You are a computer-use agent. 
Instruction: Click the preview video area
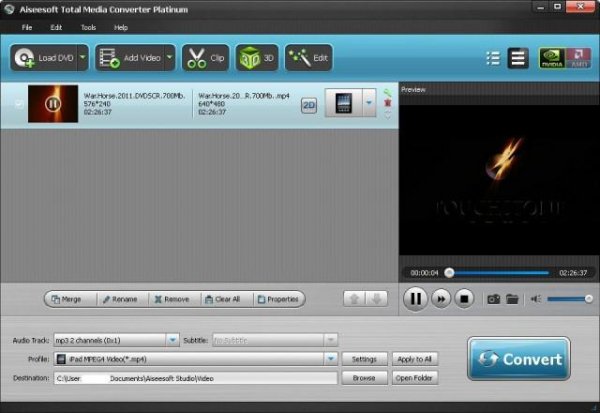[x=499, y=180]
